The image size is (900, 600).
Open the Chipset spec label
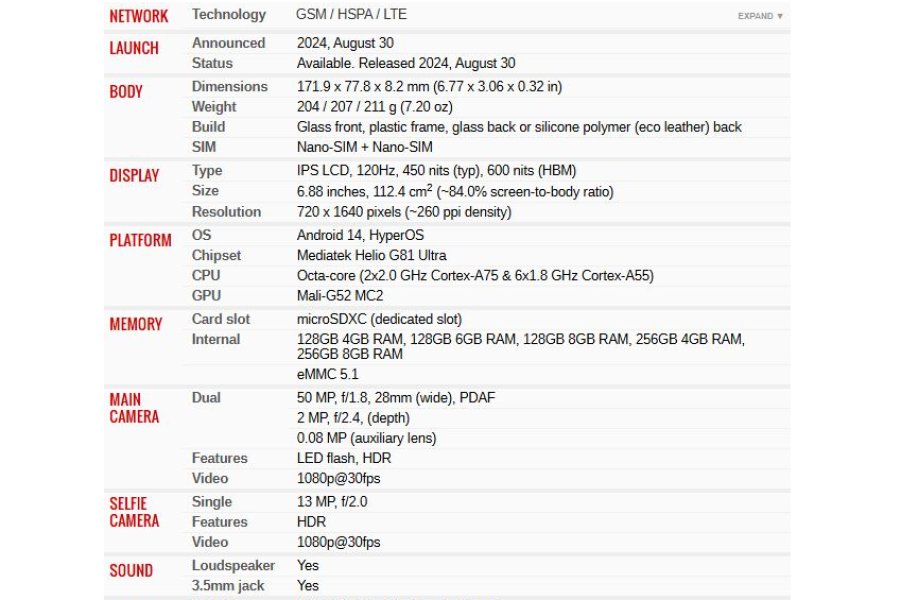(216, 256)
